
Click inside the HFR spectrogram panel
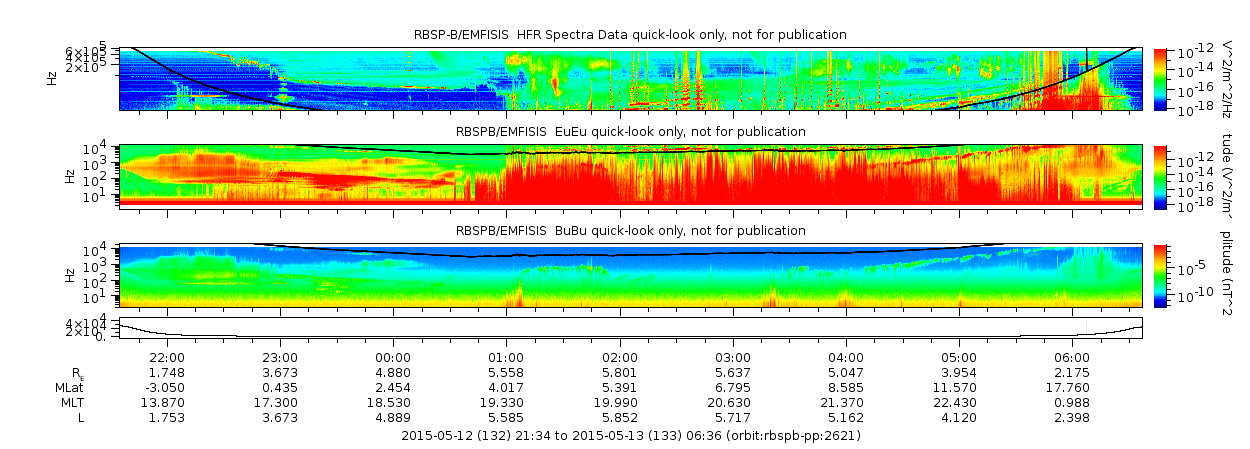click(630, 78)
